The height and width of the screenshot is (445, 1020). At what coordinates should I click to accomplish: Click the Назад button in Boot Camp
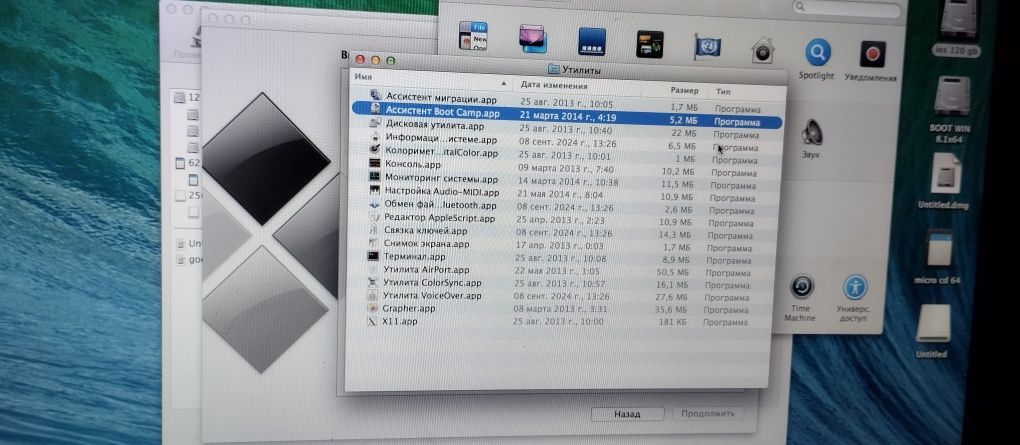tap(627, 414)
